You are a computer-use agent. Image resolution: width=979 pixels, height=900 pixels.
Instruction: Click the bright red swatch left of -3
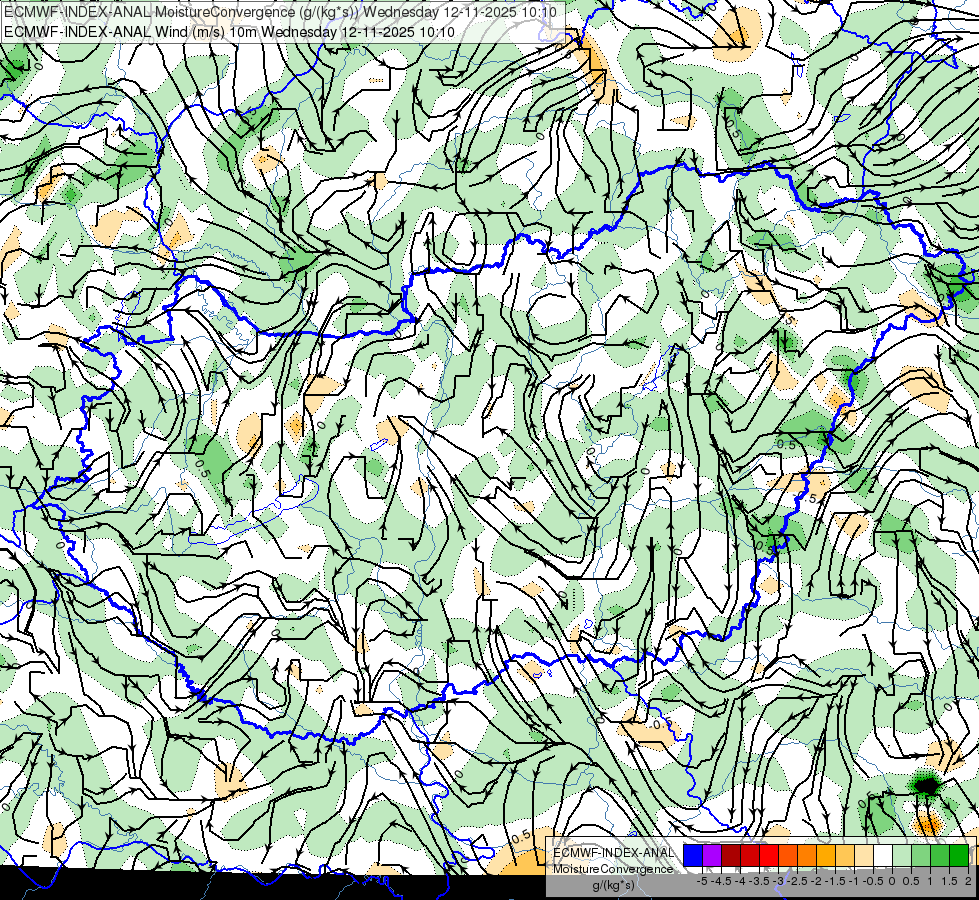point(769,856)
